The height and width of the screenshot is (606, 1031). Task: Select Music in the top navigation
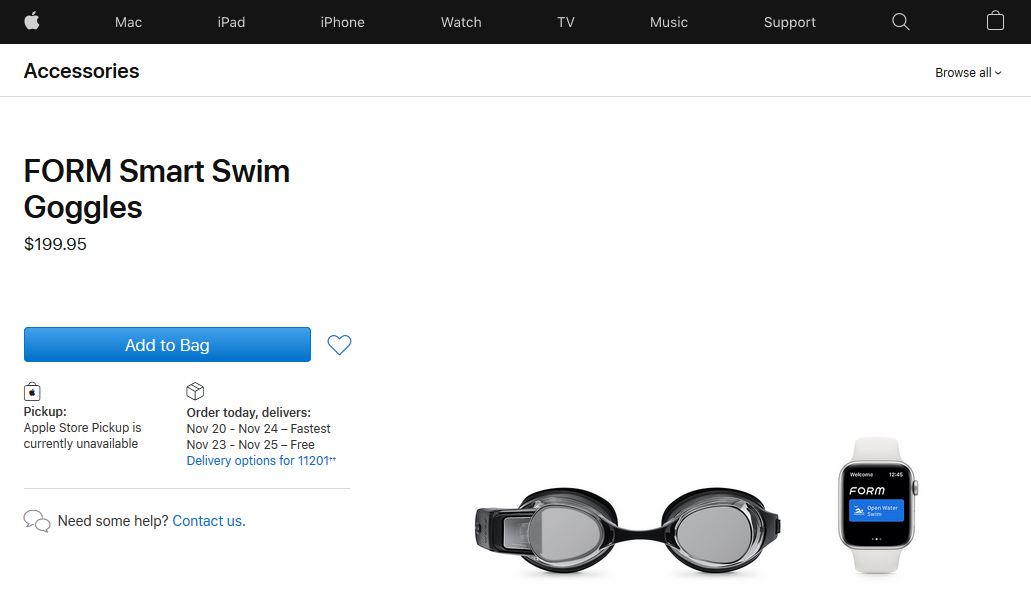669,22
